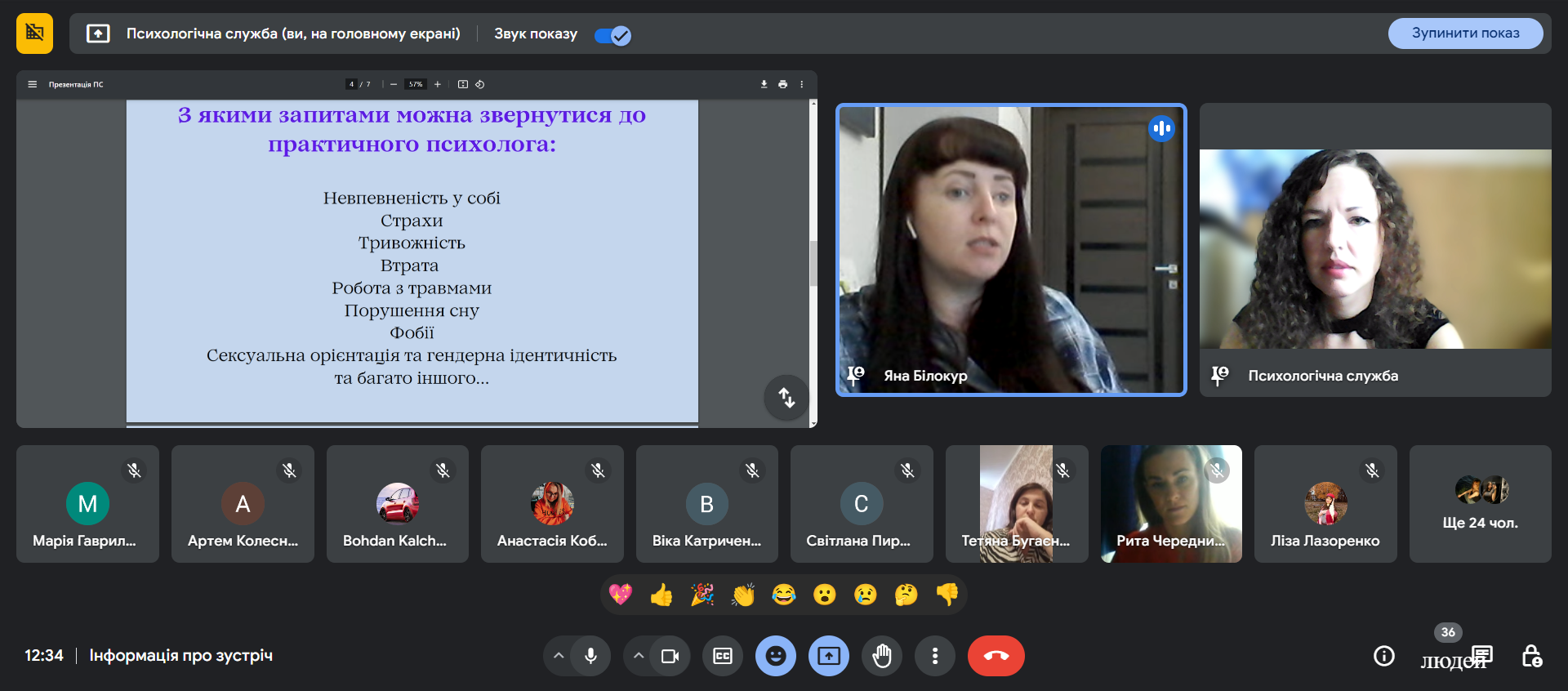Print the presentation document
Image resolution: width=1568 pixels, height=691 pixels.
783,84
